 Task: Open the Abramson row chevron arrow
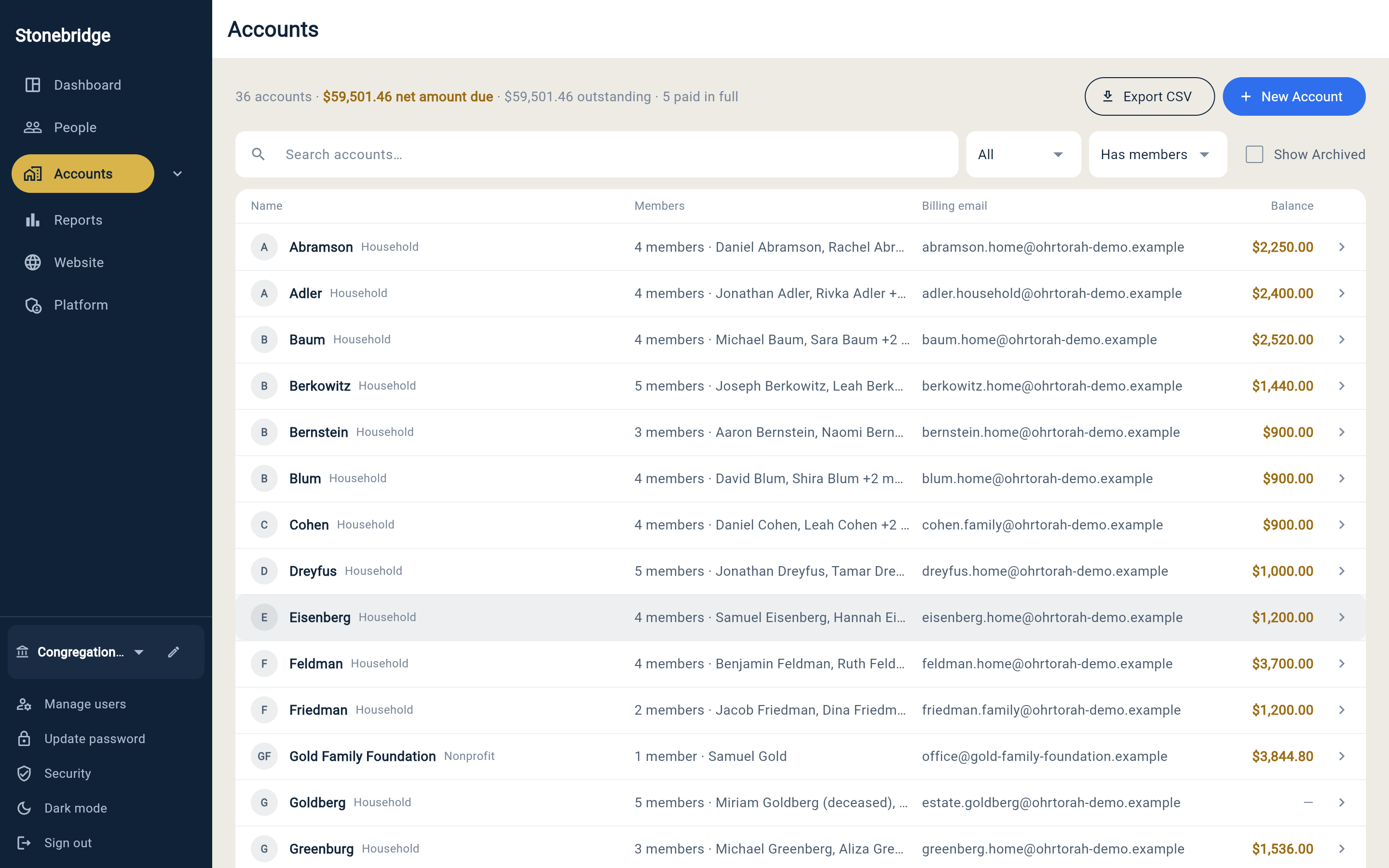pyautogui.click(x=1342, y=247)
